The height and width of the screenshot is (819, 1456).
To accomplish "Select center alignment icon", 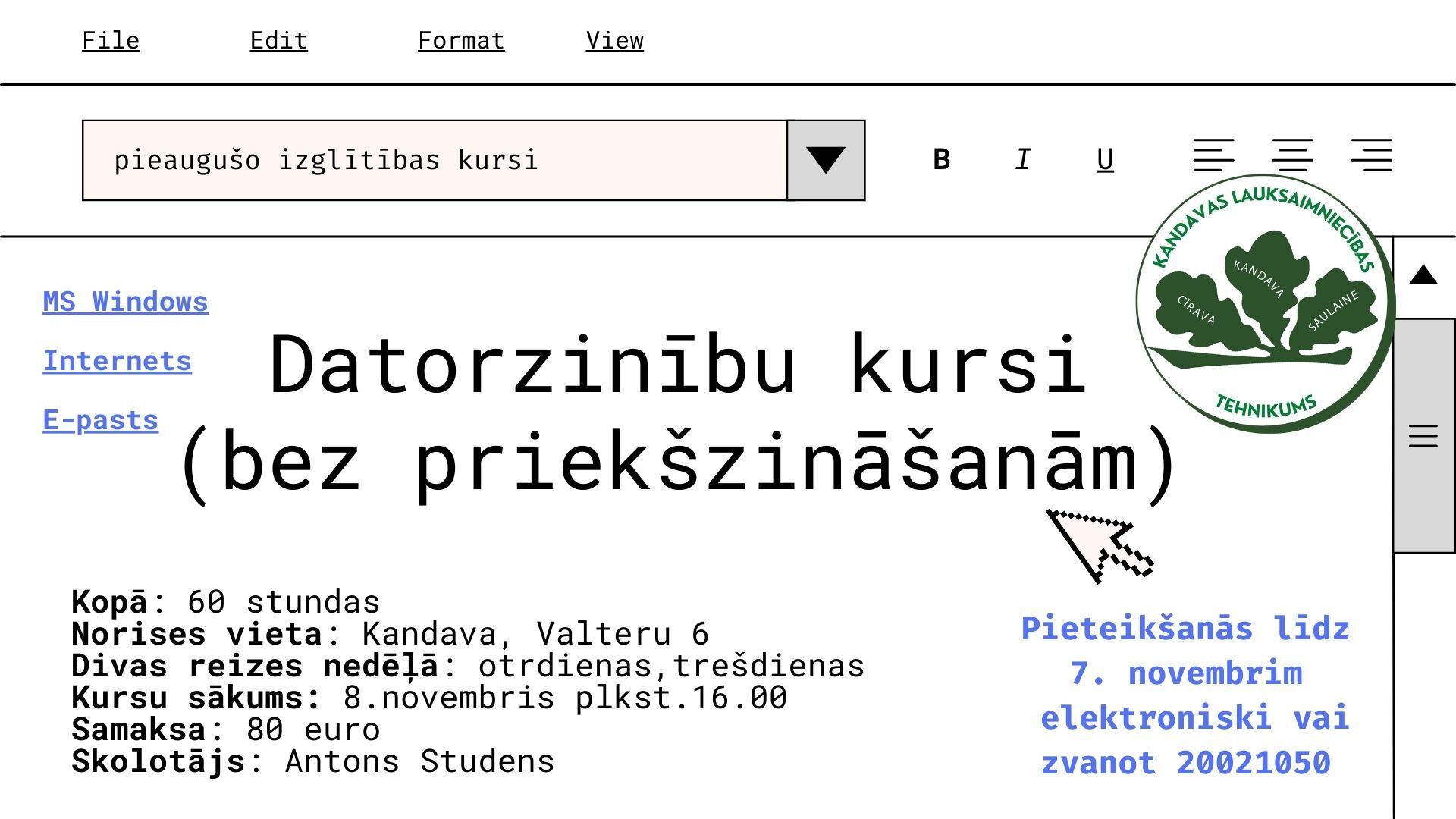I will 1292,155.
